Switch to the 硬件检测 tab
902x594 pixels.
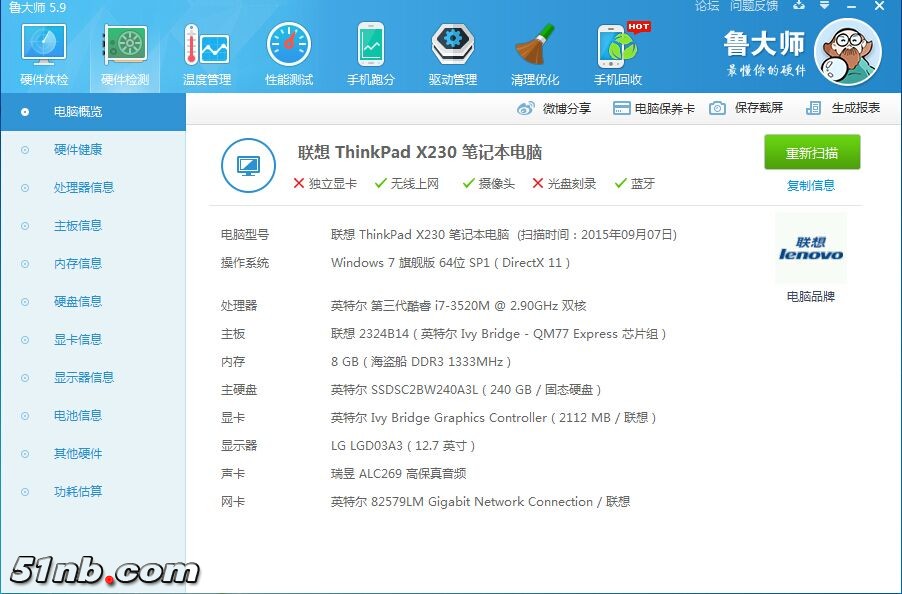[x=123, y=50]
